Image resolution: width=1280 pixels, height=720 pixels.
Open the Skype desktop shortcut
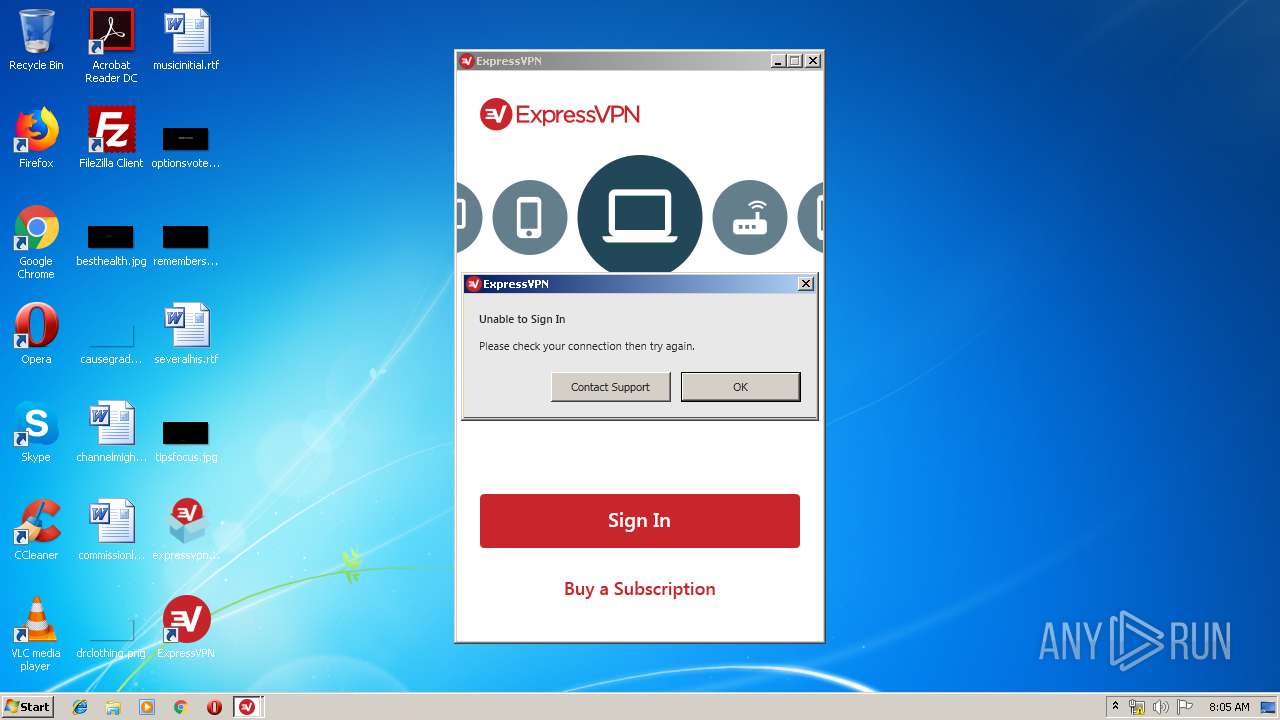click(x=36, y=432)
